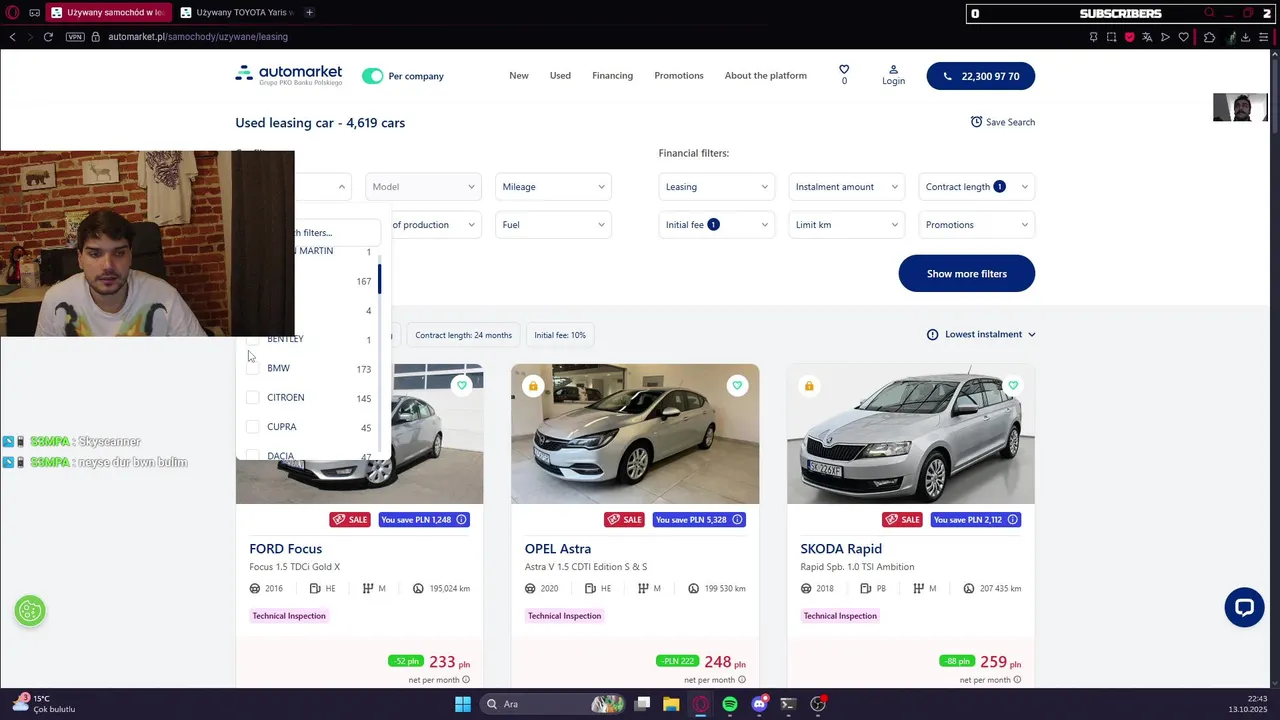Favorite the OPEL Astra car with heart
This screenshot has width=1280, height=720.
pyautogui.click(x=737, y=385)
